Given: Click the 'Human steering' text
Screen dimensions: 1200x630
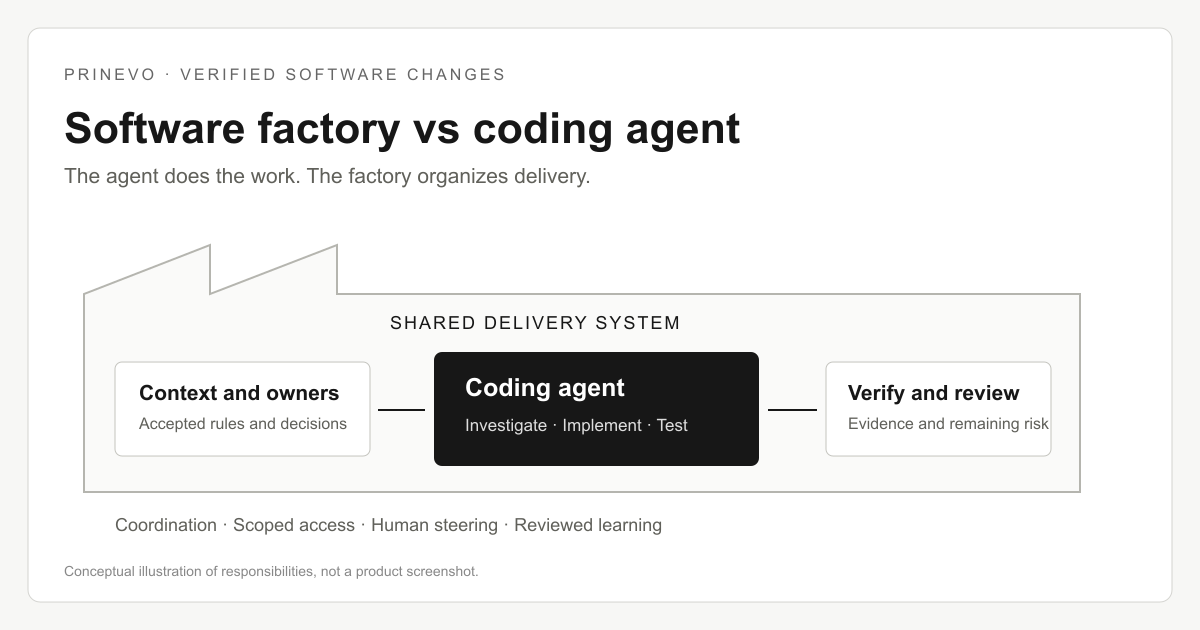Looking at the screenshot, I should pos(434,525).
